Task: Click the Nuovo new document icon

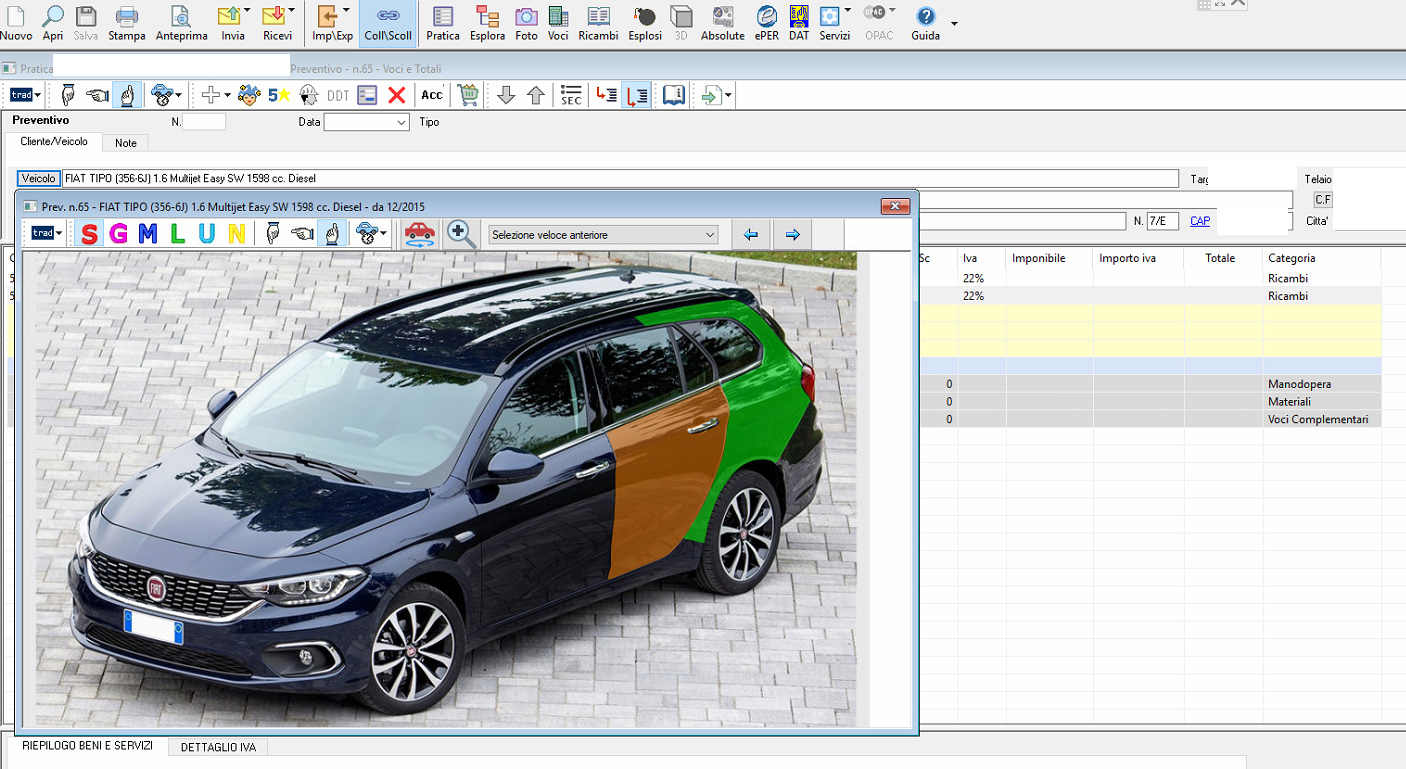Action: 16,23
